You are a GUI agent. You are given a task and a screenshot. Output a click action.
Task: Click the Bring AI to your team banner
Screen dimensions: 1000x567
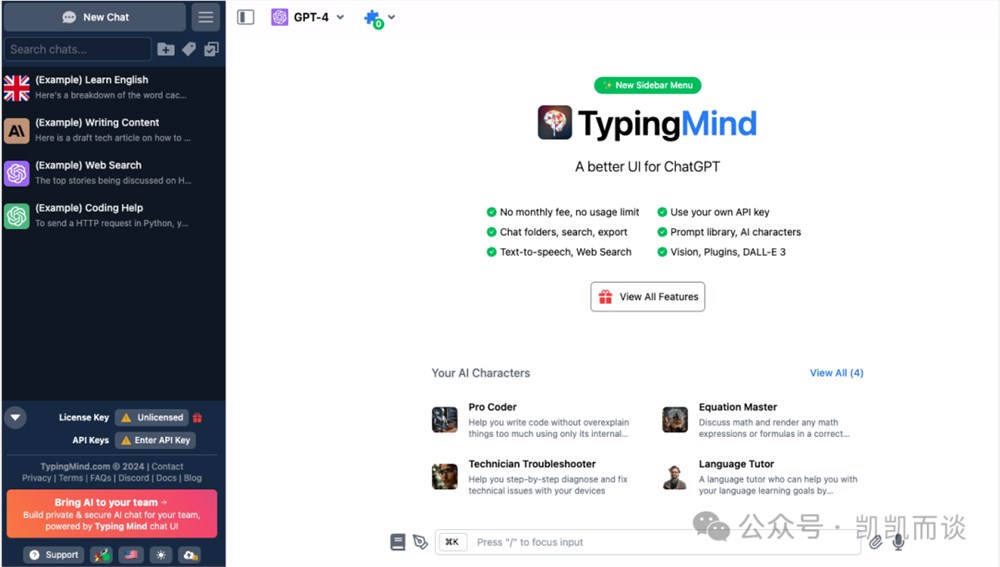pyautogui.click(x=112, y=513)
